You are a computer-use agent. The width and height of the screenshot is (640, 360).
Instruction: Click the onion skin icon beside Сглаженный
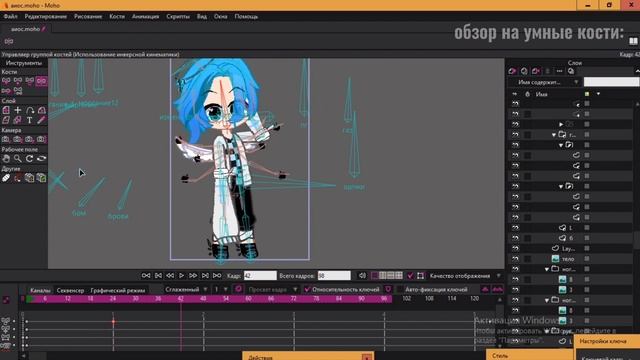pyautogui.click(x=238, y=289)
